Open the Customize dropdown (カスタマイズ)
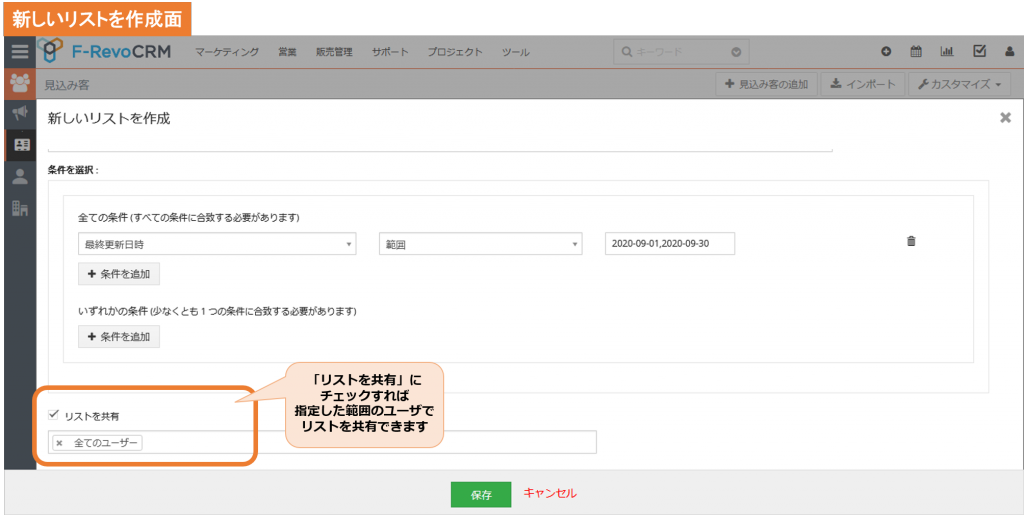The width and height of the screenshot is (1024, 515). pos(959,84)
